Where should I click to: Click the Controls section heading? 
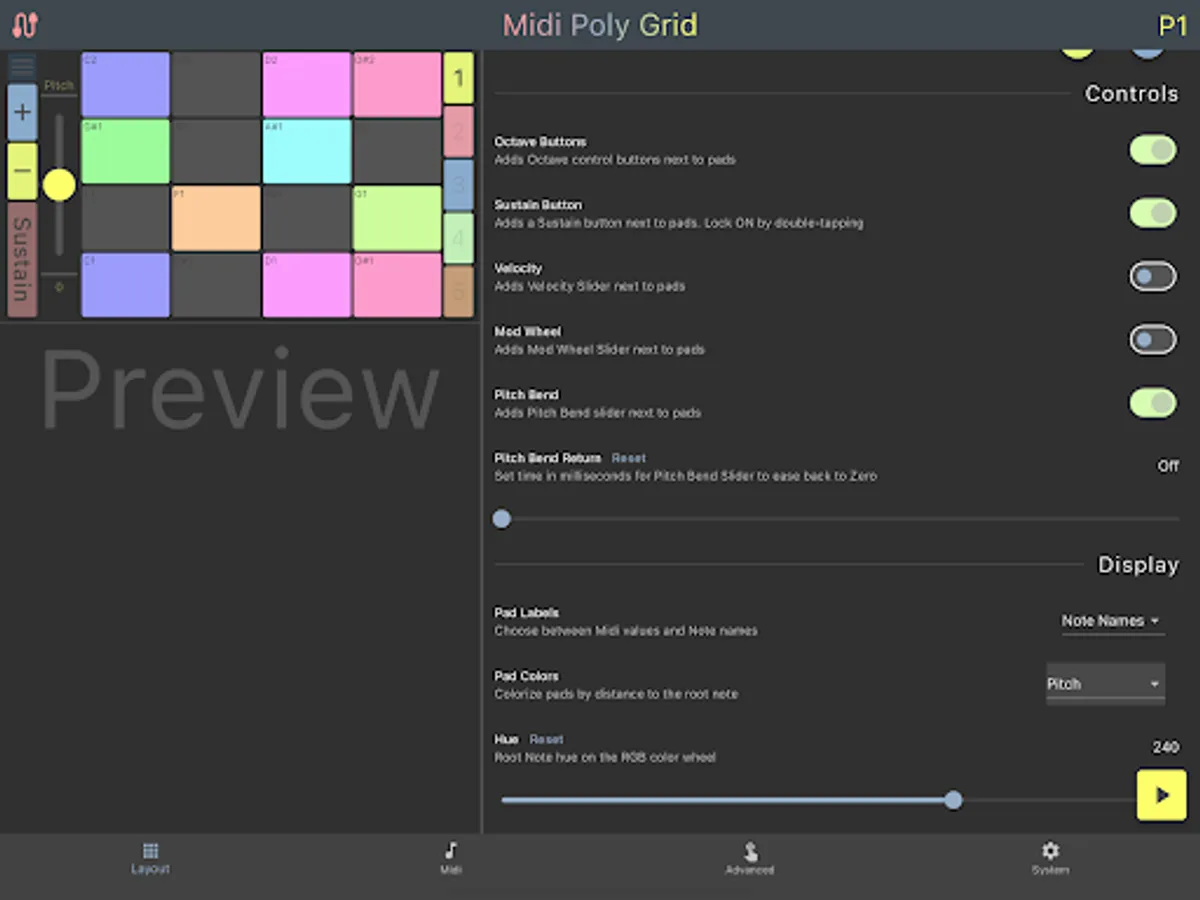click(x=1131, y=93)
